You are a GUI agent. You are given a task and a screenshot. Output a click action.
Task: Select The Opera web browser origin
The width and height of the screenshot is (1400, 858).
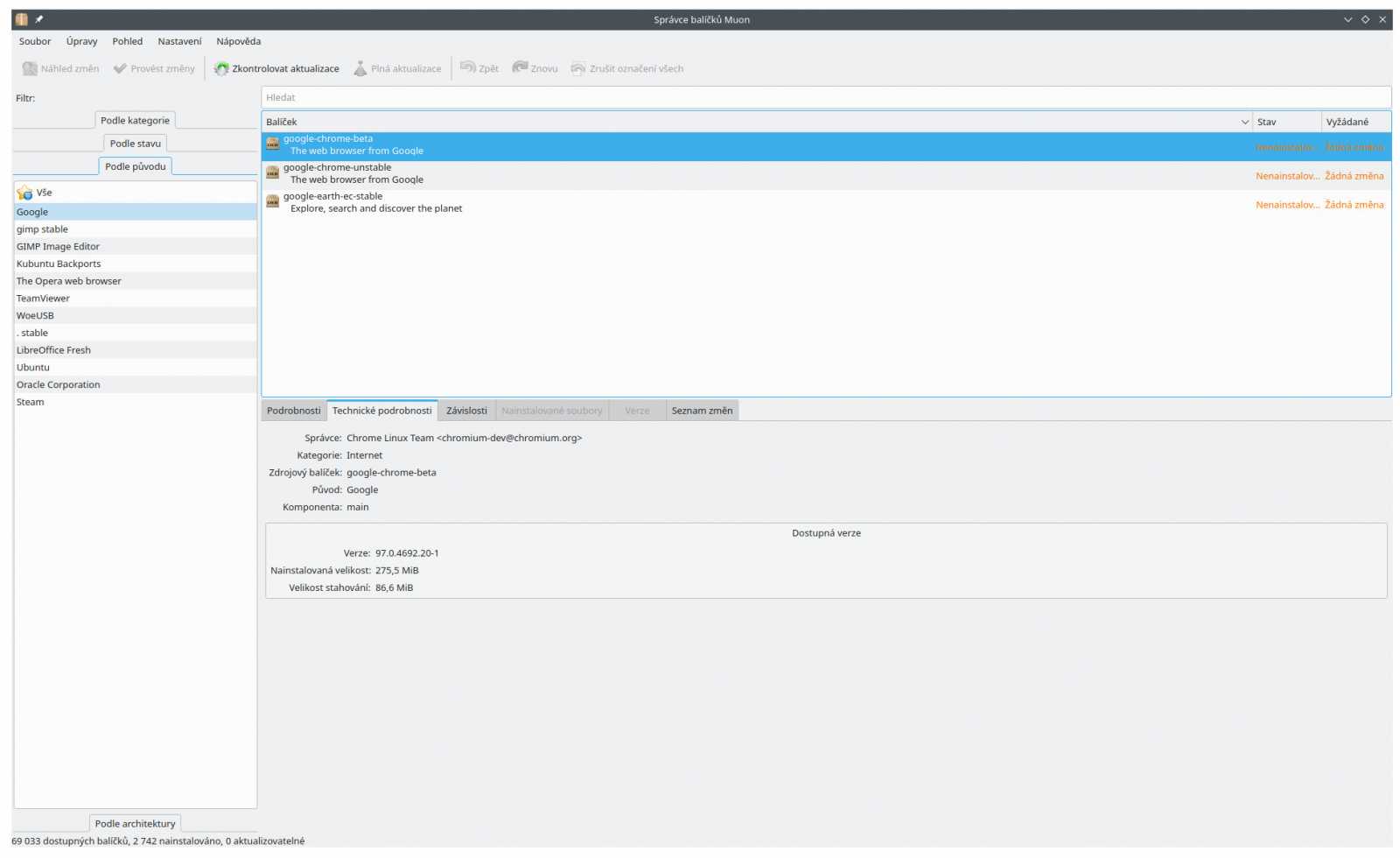click(x=136, y=281)
